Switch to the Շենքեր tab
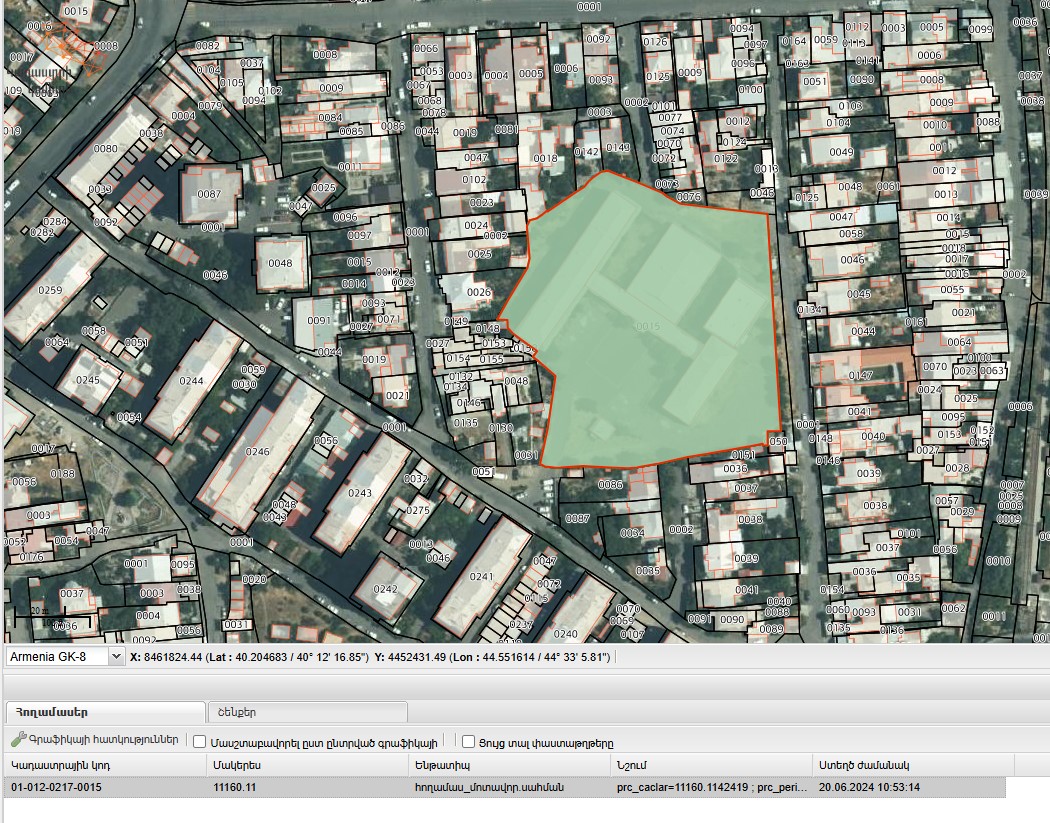 [307, 712]
